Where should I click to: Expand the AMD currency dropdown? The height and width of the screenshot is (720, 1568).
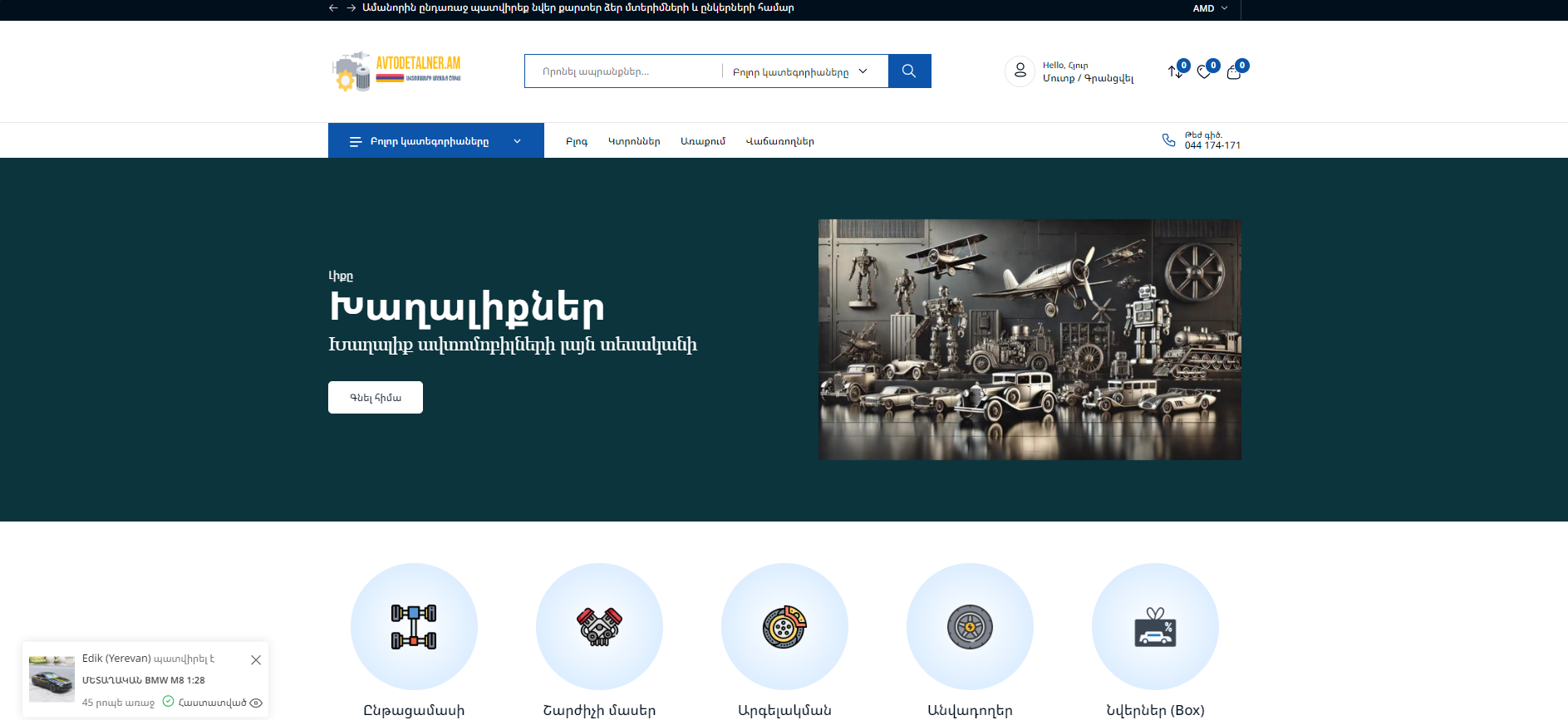(1210, 8)
